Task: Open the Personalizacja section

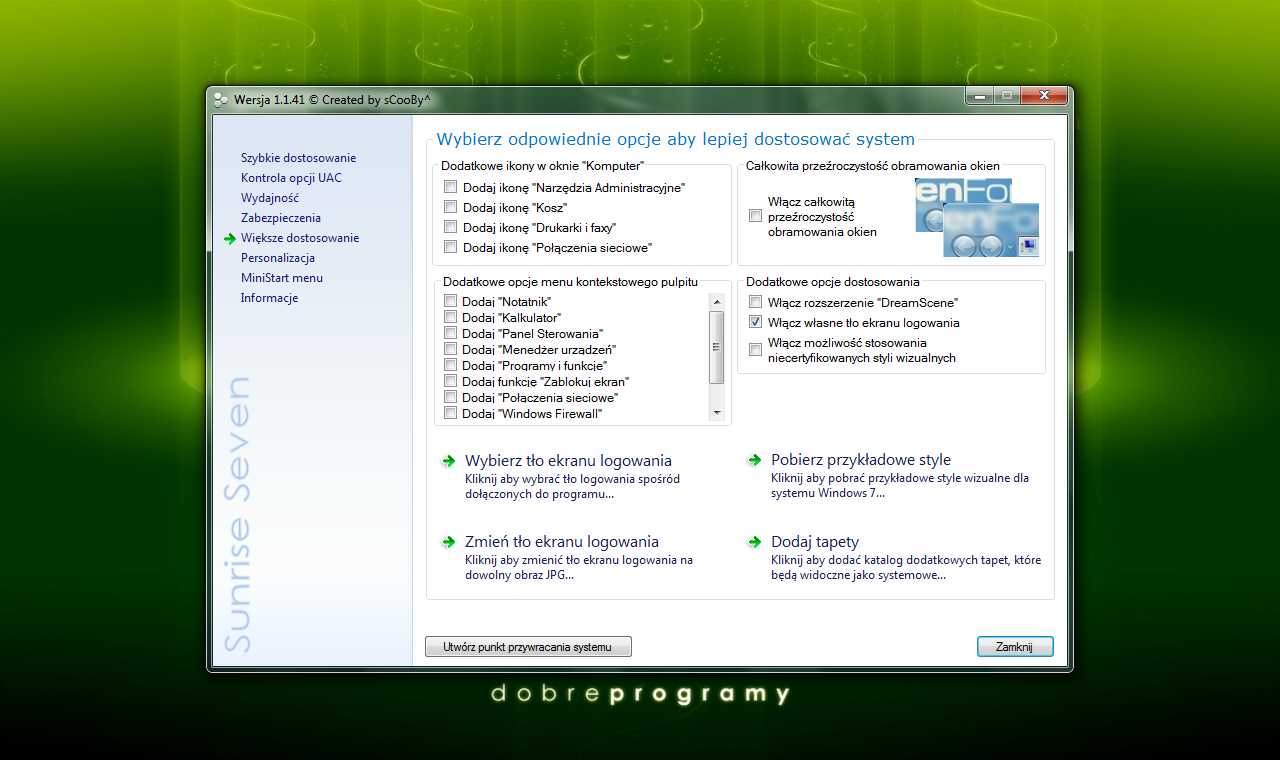Action: click(277, 258)
